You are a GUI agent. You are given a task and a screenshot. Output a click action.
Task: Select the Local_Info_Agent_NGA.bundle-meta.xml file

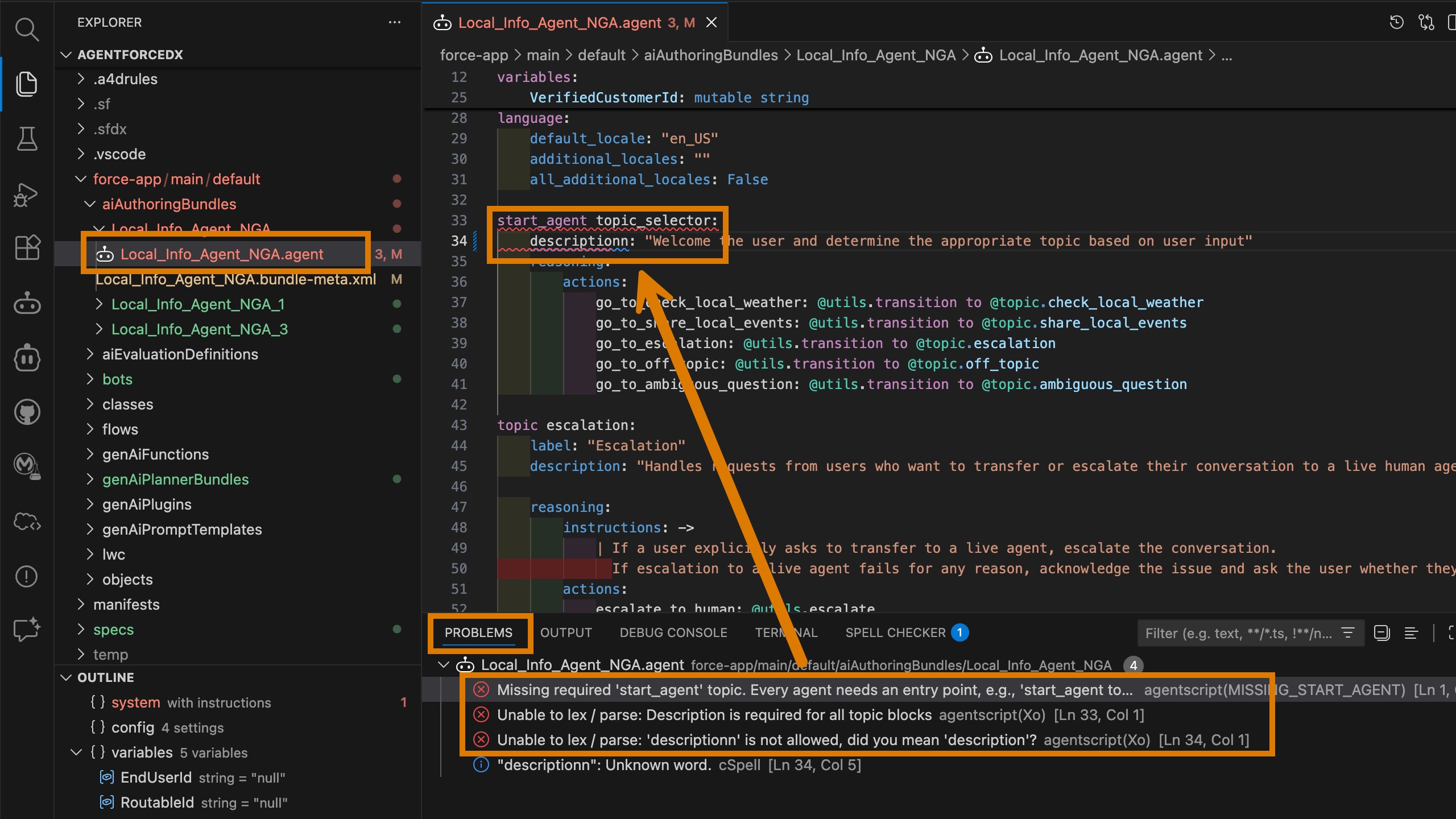(236, 279)
